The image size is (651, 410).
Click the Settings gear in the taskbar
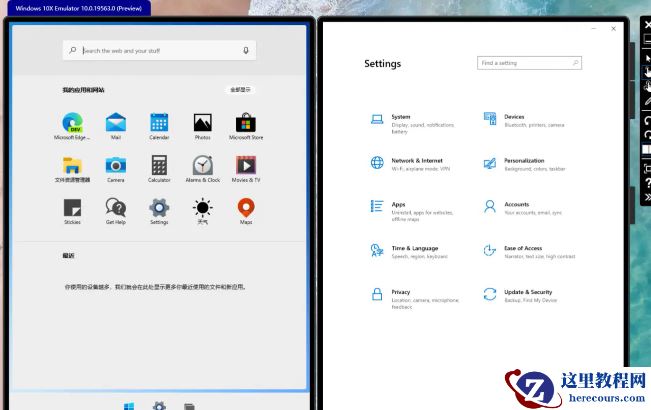[159, 406]
